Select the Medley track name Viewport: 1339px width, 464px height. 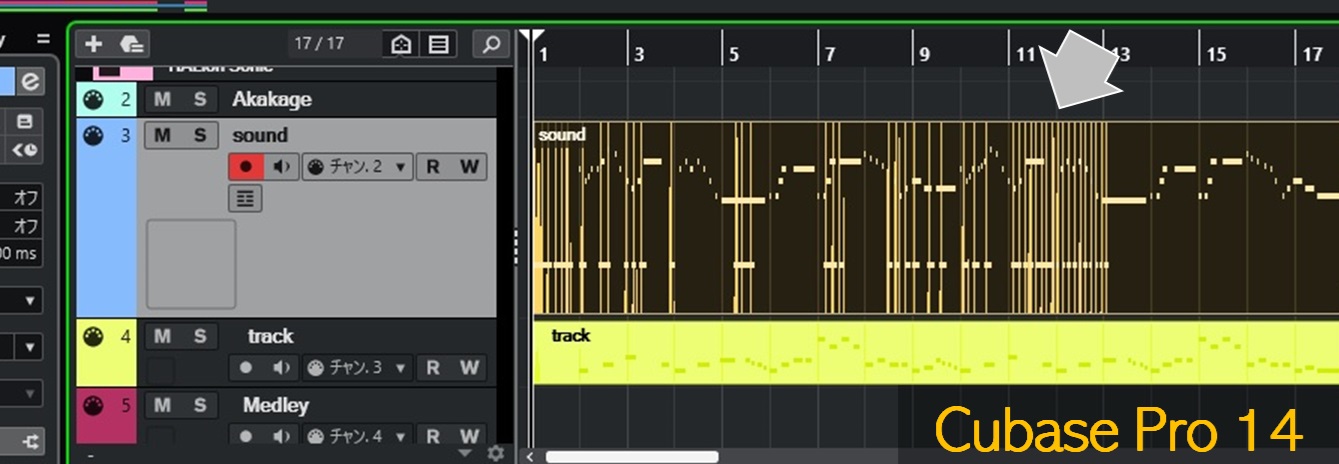(276, 406)
